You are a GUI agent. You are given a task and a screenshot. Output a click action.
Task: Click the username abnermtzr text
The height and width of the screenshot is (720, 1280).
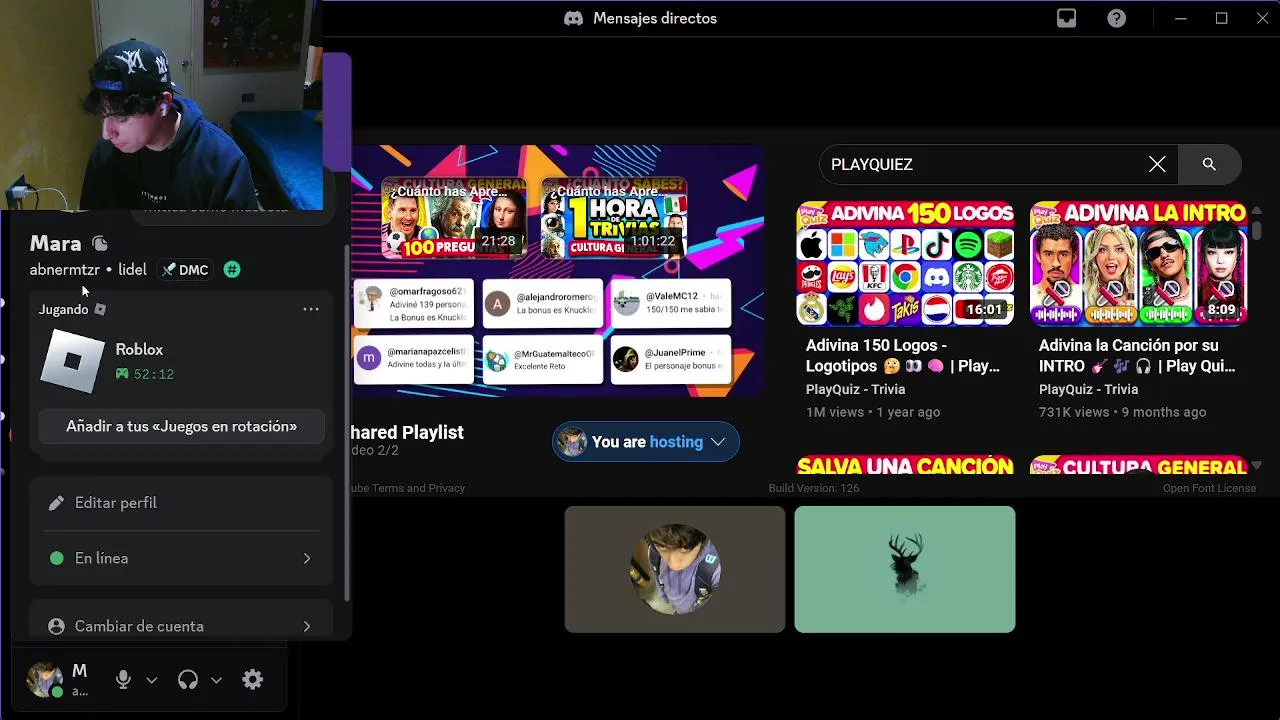point(65,270)
